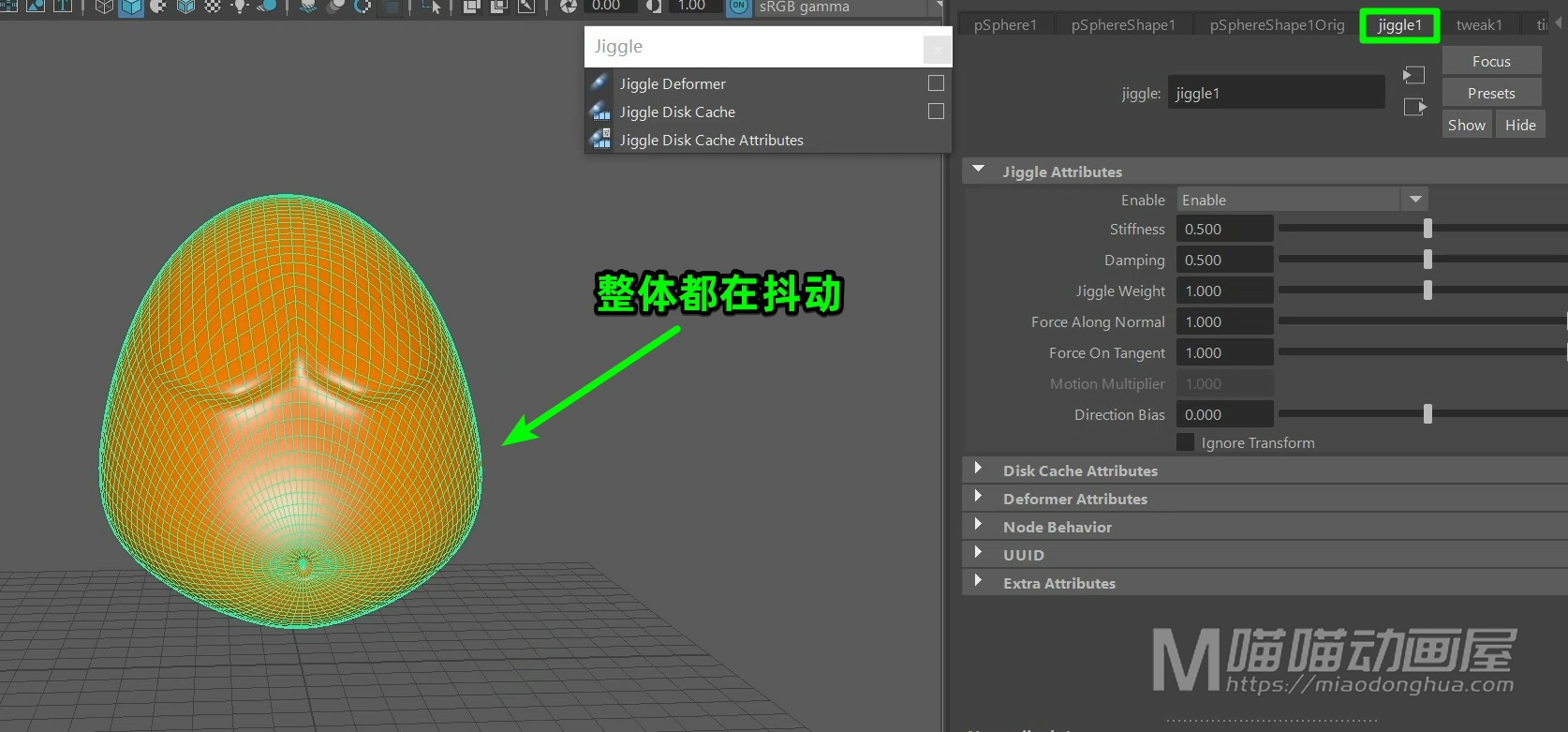Click the jiggle node name field
1568x732 pixels.
pyautogui.click(x=1276, y=93)
